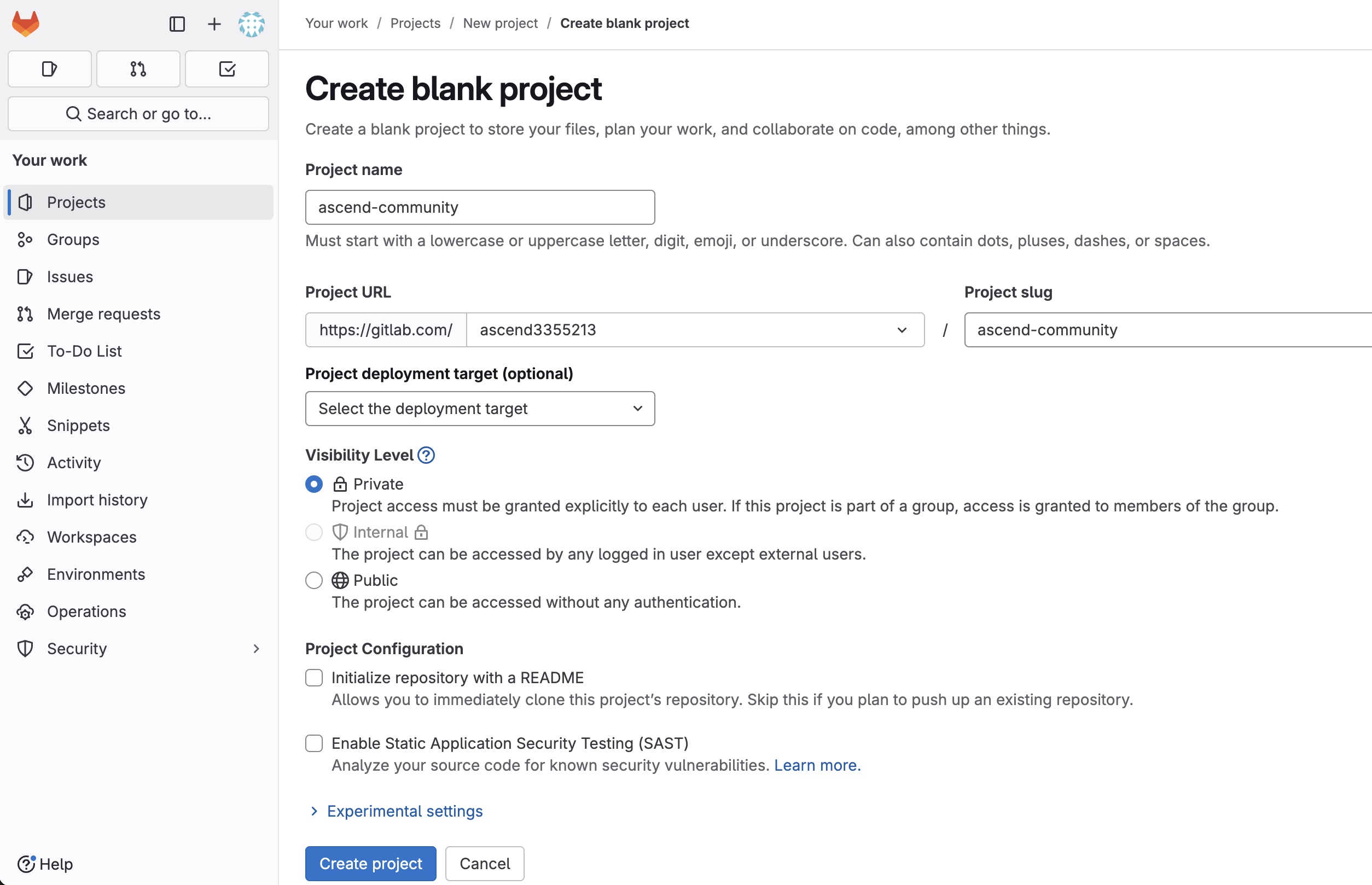Viewport: 1372px width, 885px height.
Task: Click the SAST Learn more link
Action: point(817,765)
